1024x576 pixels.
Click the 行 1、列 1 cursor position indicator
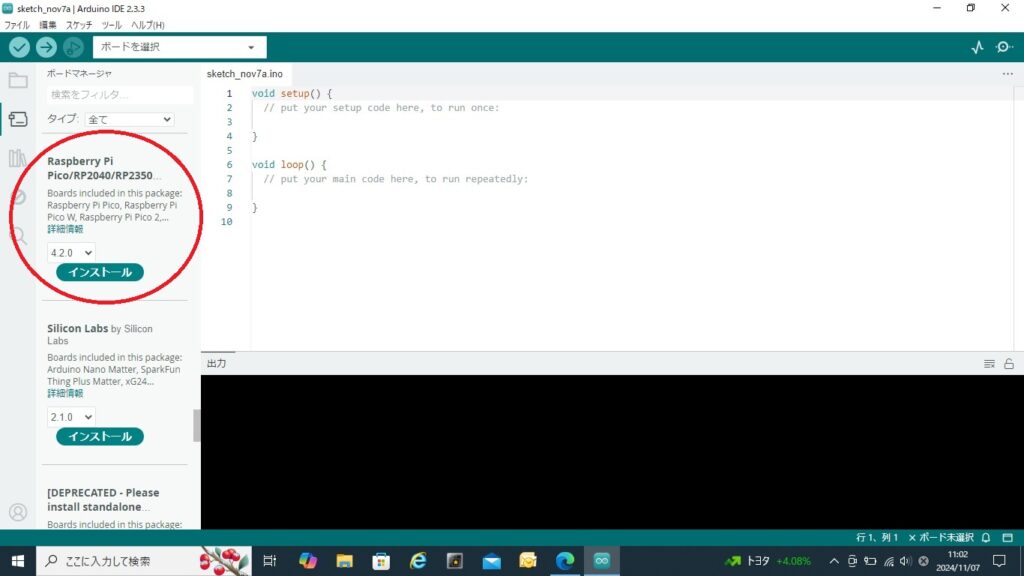[876, 537]
